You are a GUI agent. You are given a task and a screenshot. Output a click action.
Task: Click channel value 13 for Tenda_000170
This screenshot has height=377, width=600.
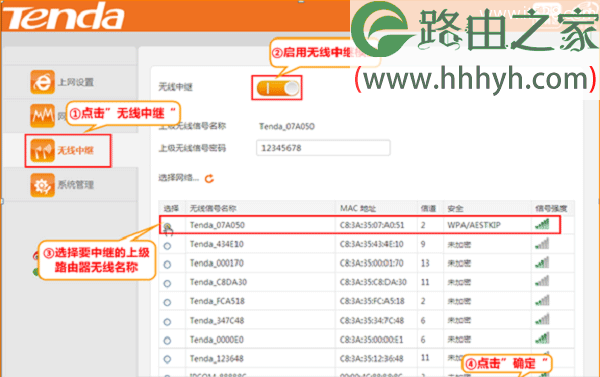(x=425, y=263)
